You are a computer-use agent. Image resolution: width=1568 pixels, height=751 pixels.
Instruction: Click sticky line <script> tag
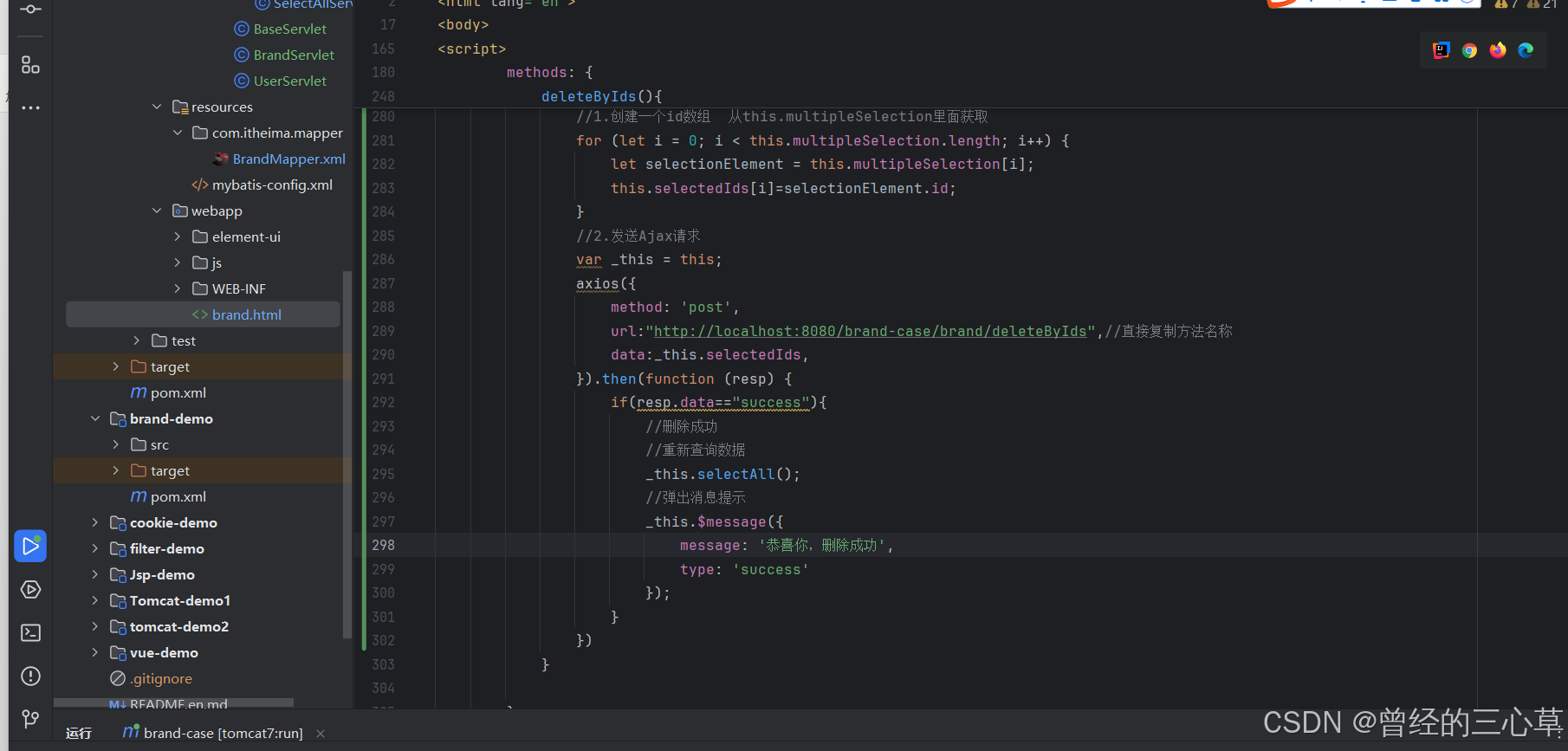[x=471, y=49]
